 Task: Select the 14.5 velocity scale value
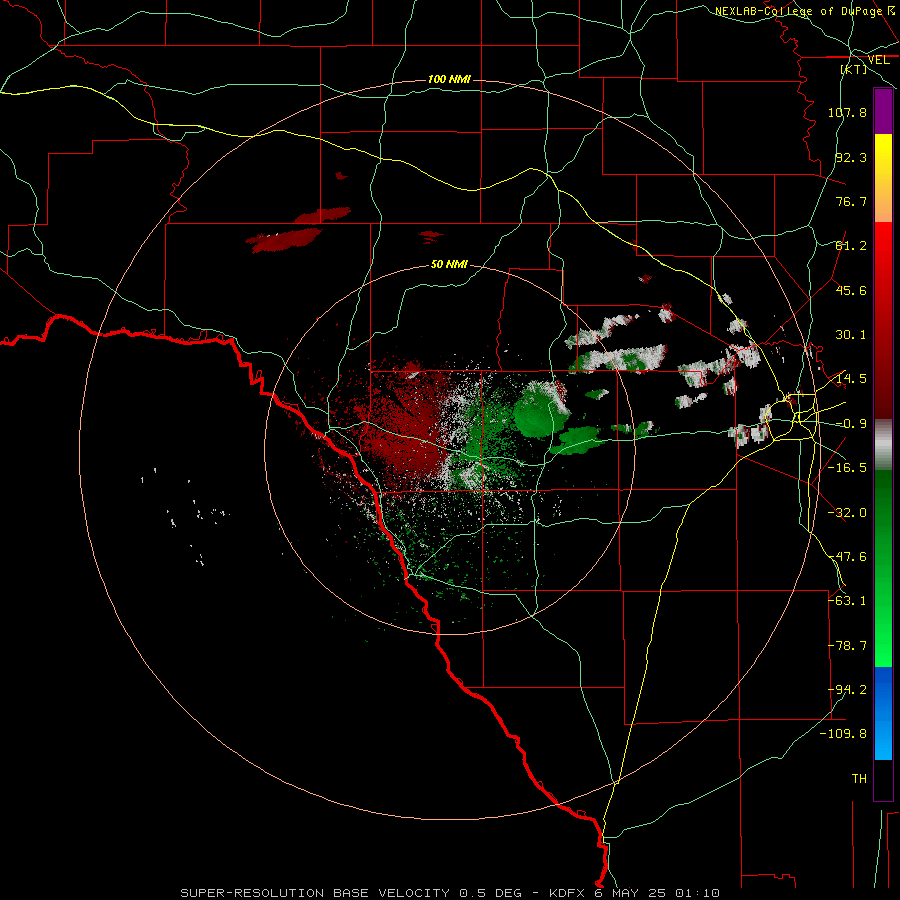(851, 379)
